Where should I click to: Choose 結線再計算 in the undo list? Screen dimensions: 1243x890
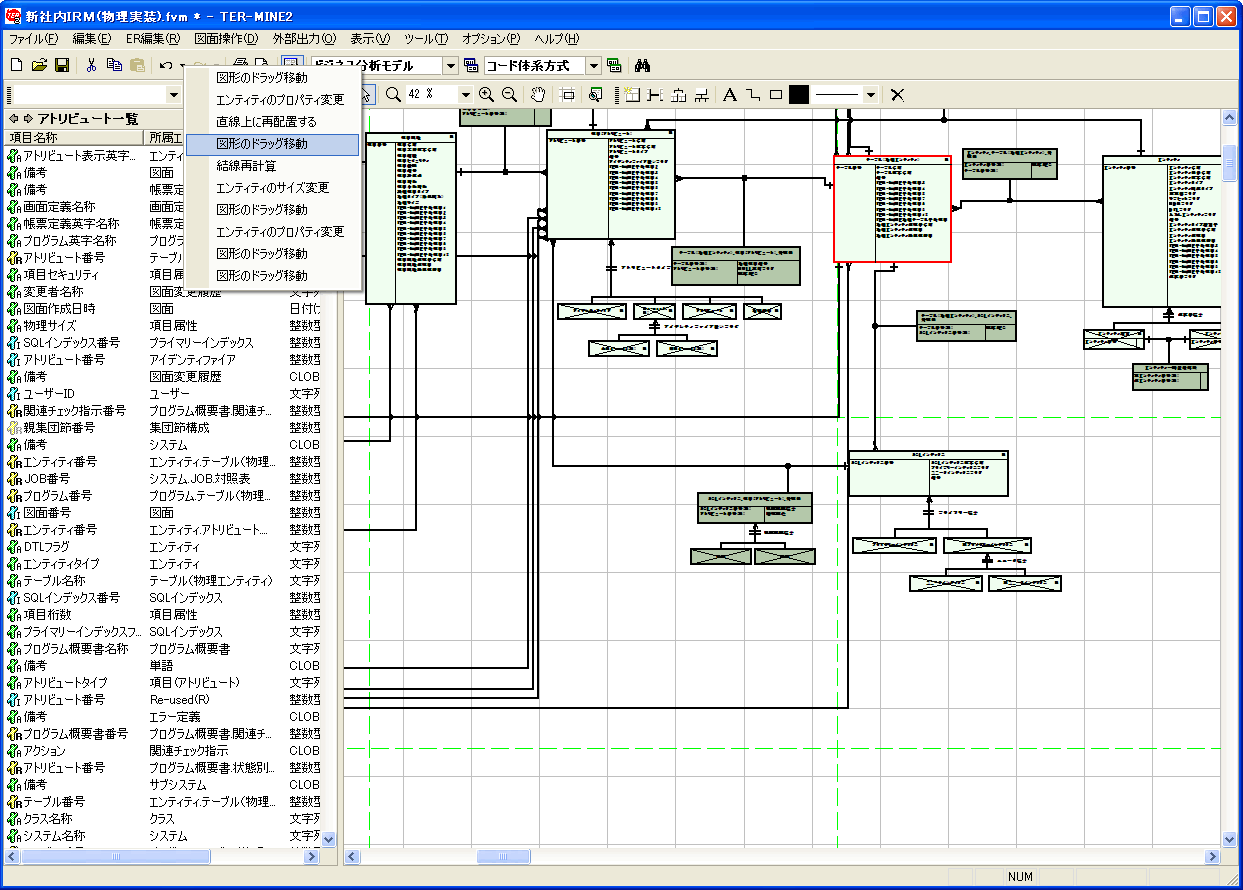pyautogui.click(x=272, y=166)
